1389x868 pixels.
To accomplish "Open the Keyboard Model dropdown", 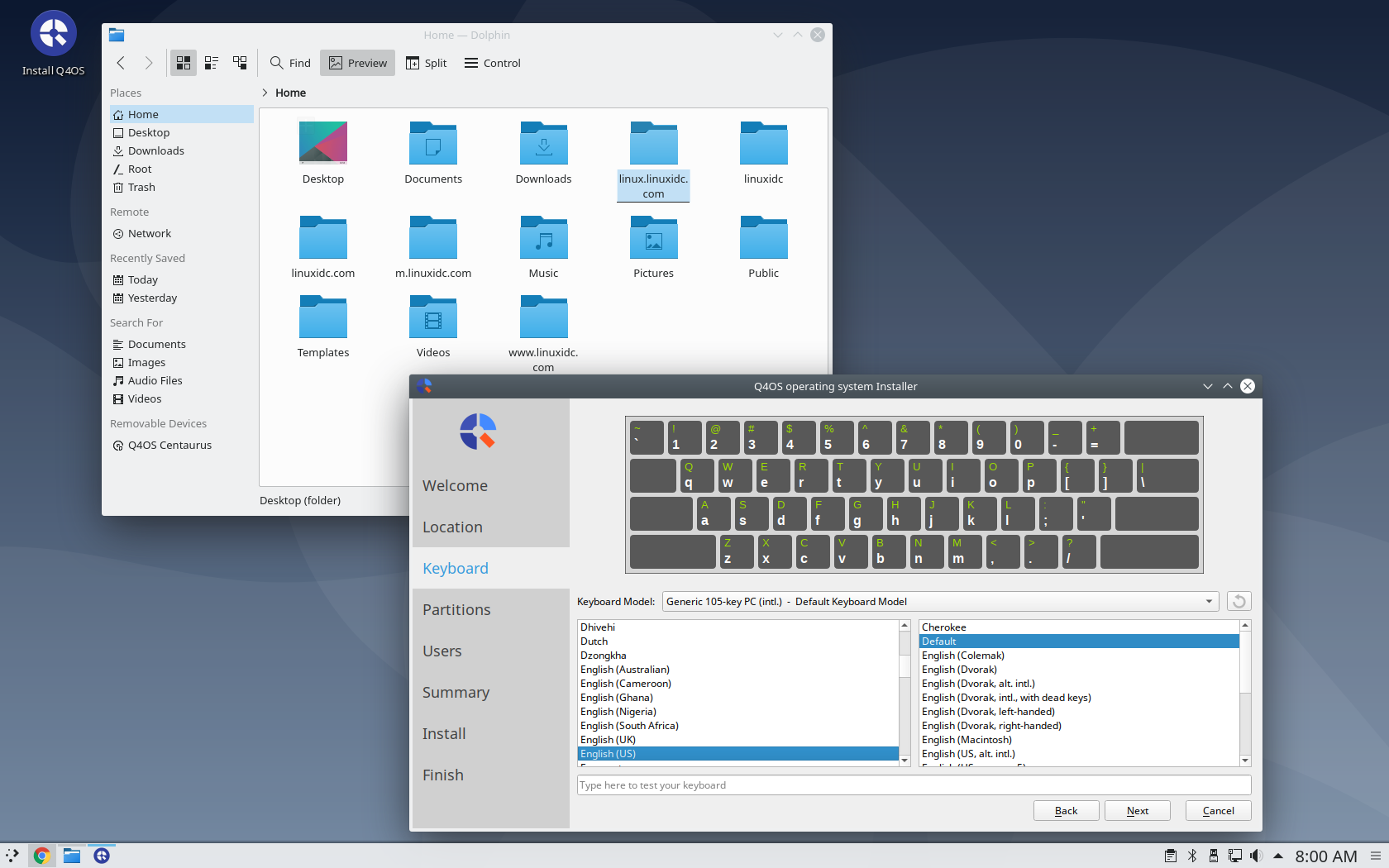I will click(941, 601).
